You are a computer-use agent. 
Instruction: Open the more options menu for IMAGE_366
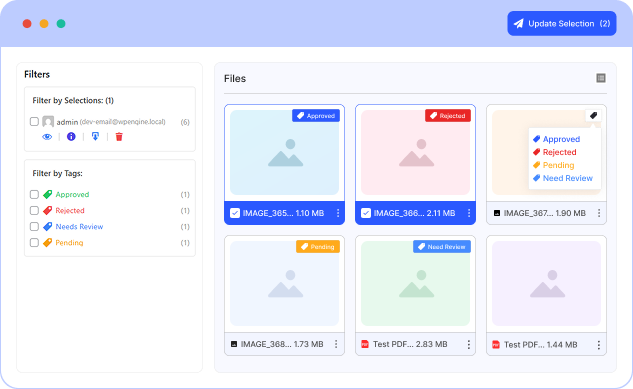point(469,213)
